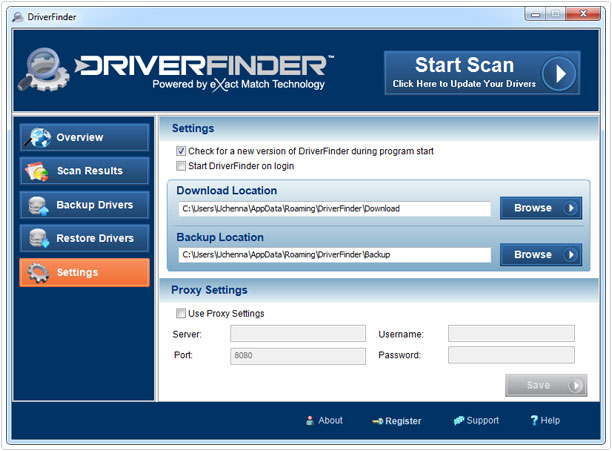Go to Scan Results
The image size is (612, 451).
(84, 171)
